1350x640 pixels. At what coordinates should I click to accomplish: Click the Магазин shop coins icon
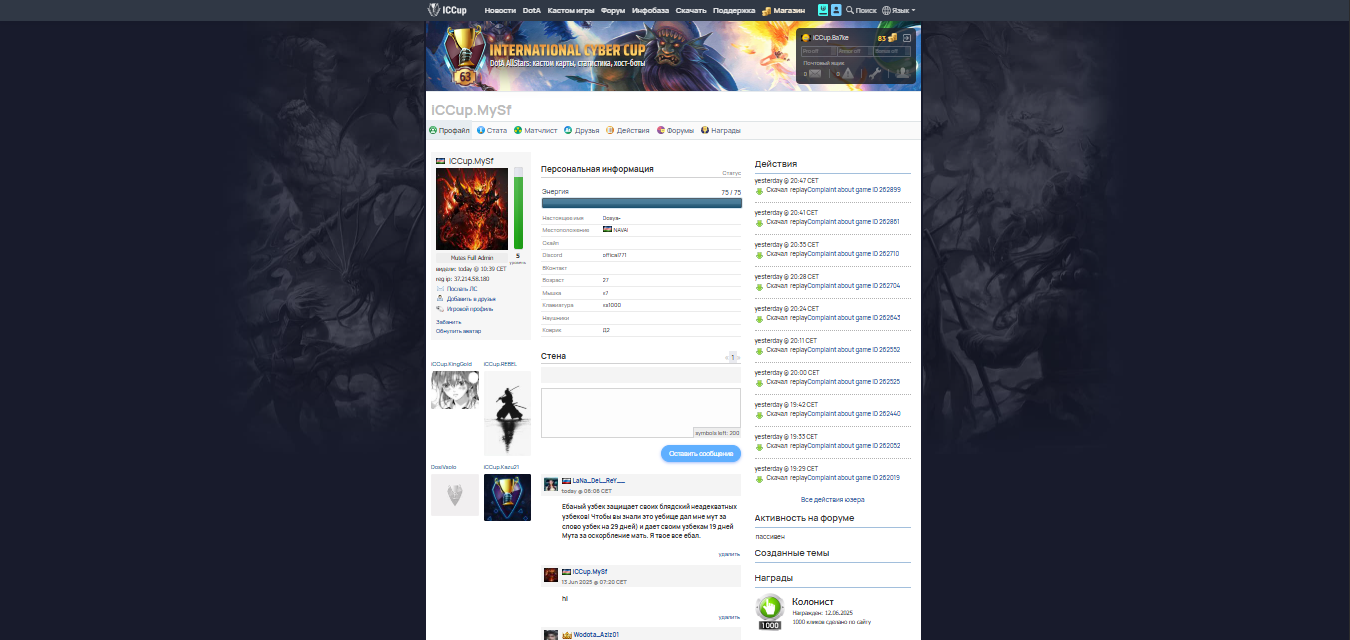coord(766,10)
